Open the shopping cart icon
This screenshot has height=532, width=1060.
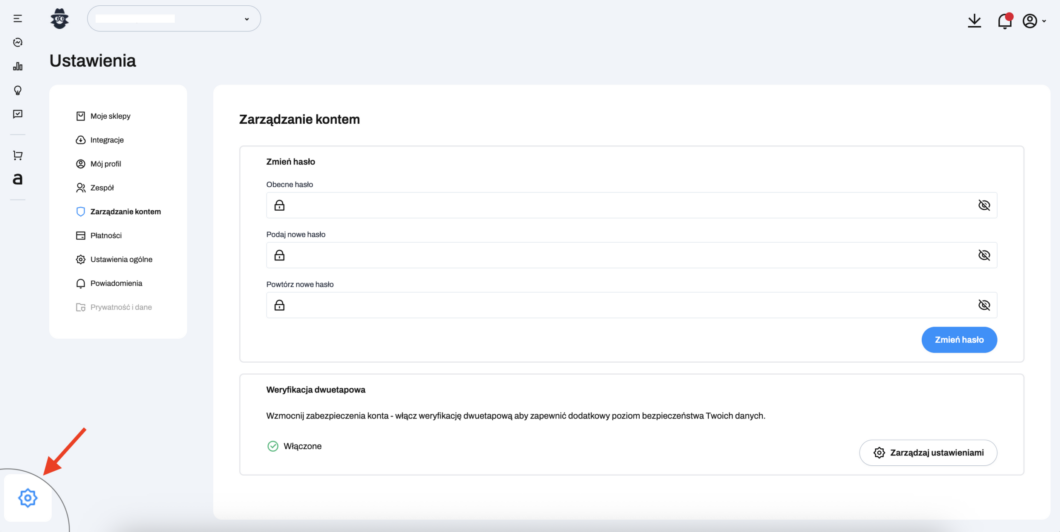click(x=17, y=155)
